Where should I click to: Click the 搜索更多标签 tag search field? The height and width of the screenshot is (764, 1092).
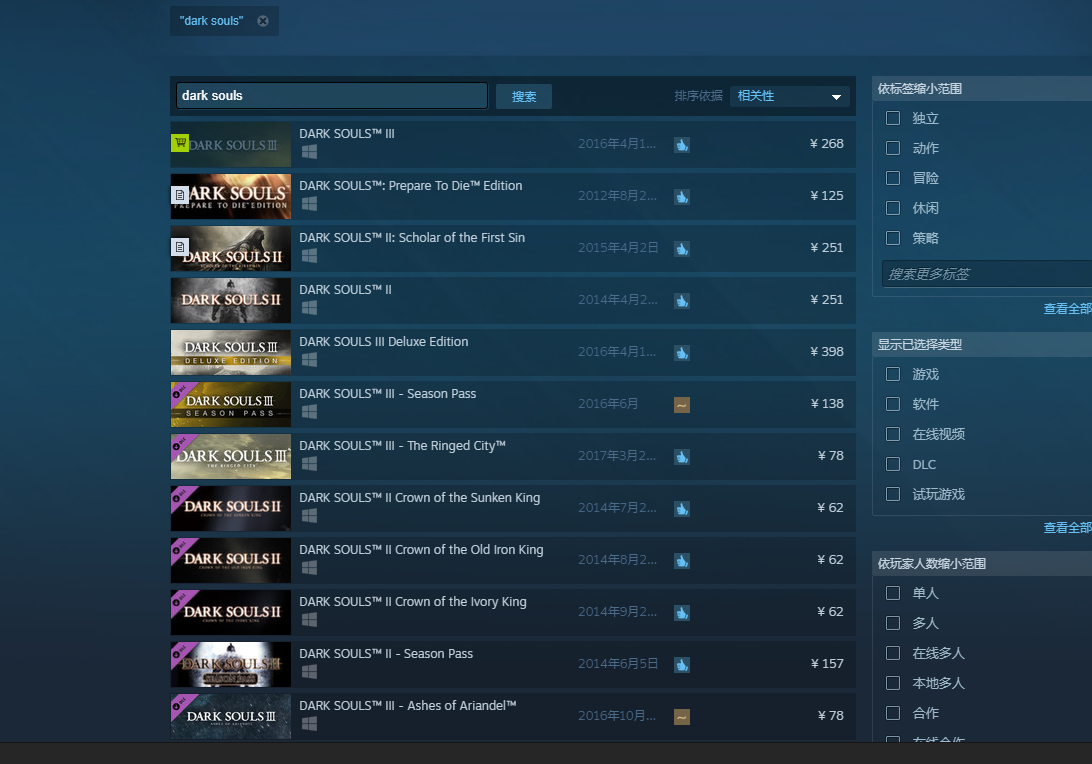987,274
